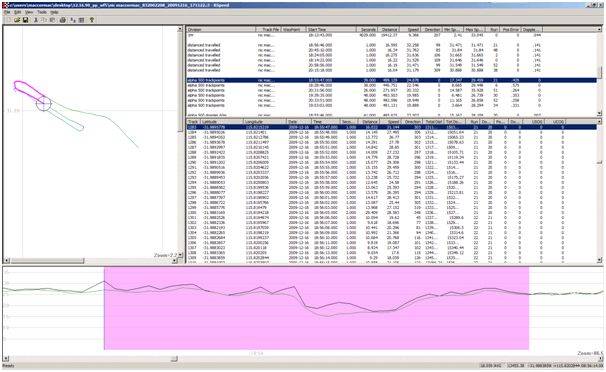The height and width of the screenshot is (372, 606).
Task: Select highlighted trackpoint row 1283
Action: click(392, 127)
